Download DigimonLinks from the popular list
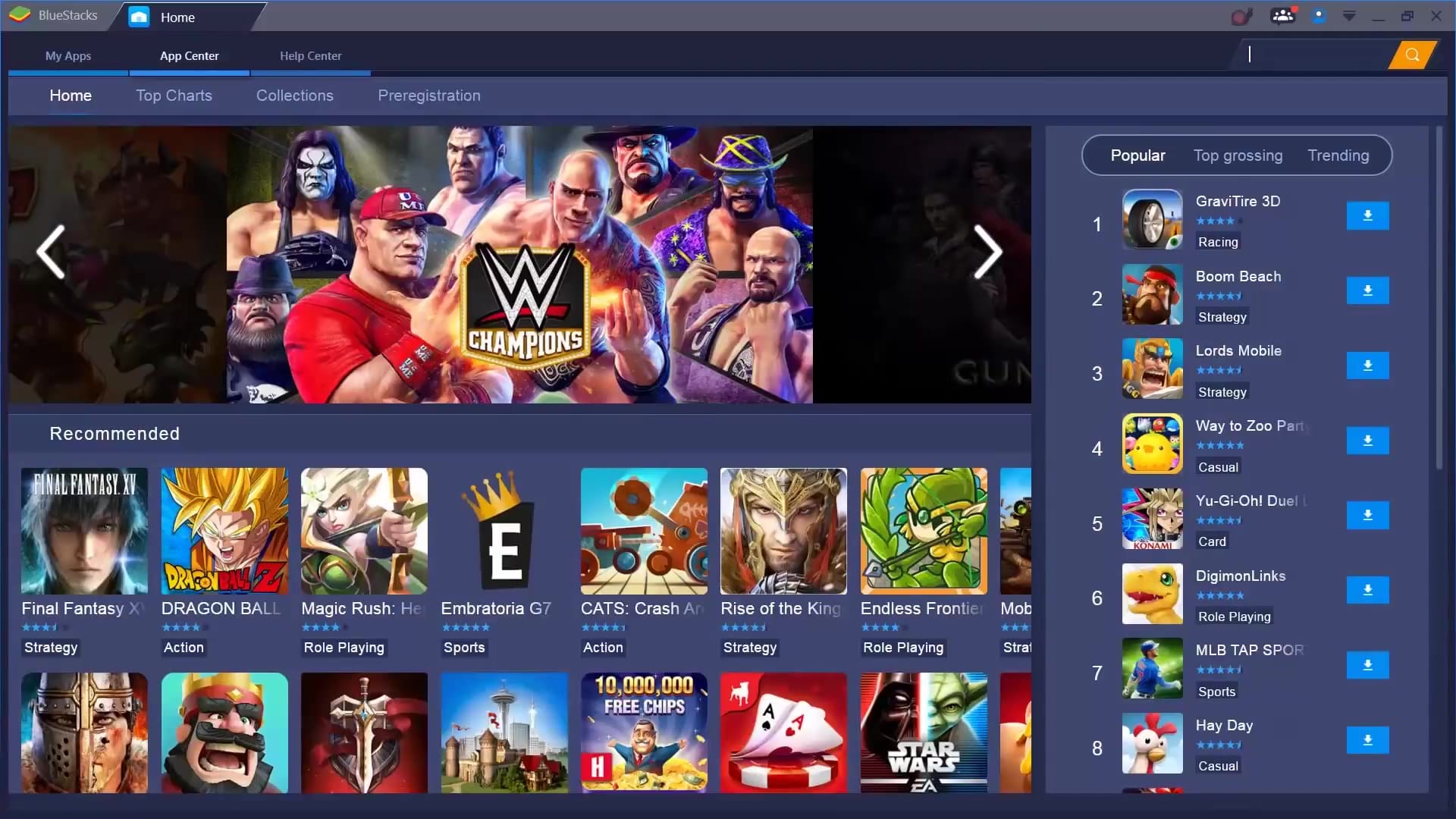Screen dimensions: 1456x819 pos(1367,590)
